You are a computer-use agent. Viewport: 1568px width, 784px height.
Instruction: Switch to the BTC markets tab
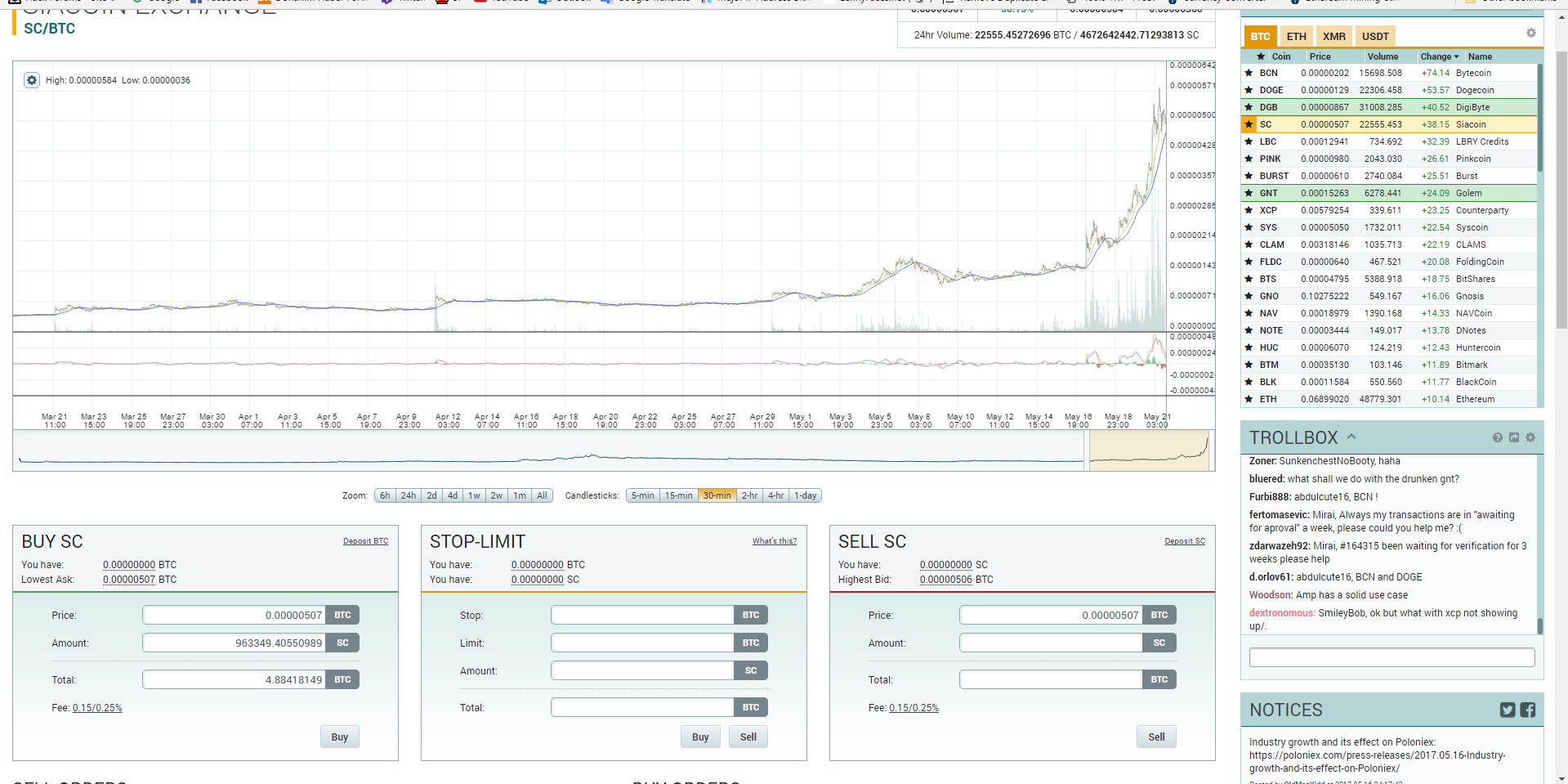point(1260,36)
